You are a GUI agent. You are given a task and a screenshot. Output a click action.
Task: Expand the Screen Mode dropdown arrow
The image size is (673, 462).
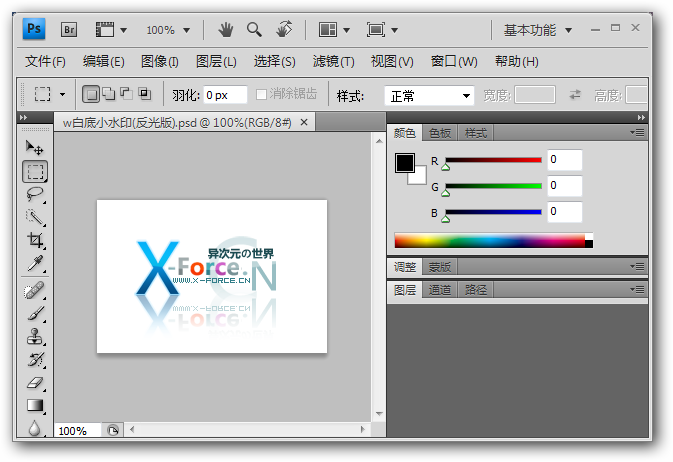(394, 30)
